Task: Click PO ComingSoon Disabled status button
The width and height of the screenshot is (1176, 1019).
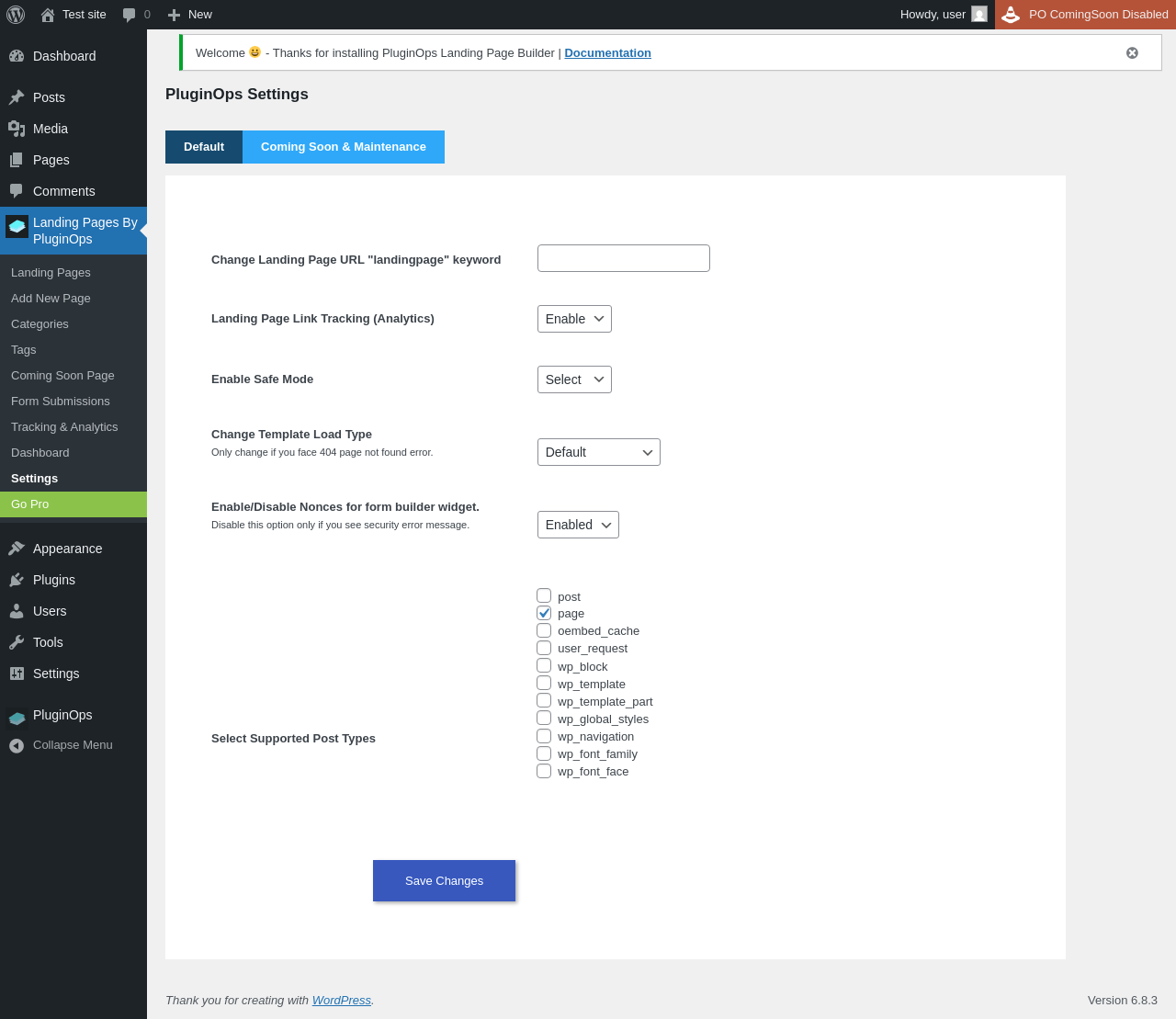Action: 1085,15
